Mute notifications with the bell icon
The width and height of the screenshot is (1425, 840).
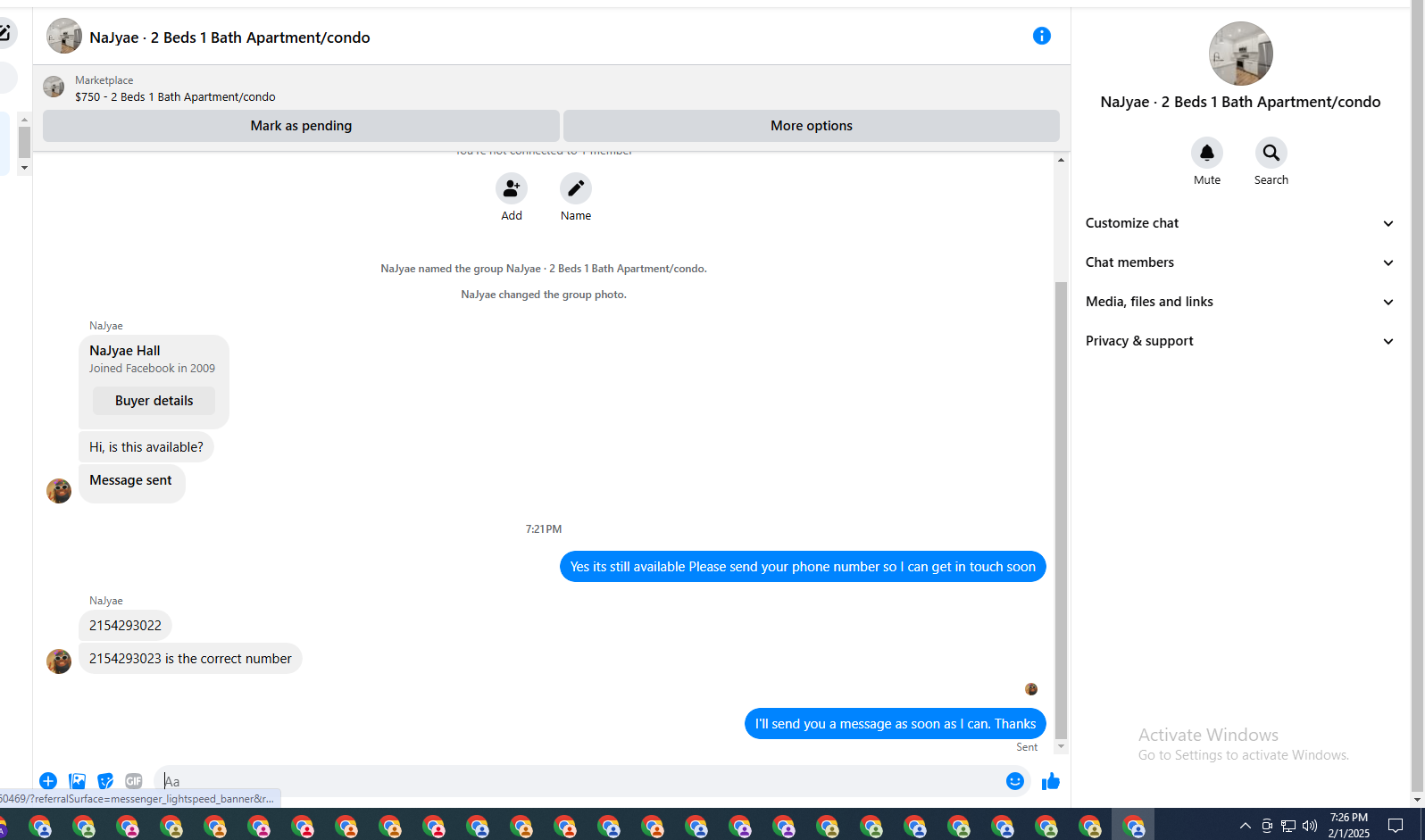click(x=1207, y=153)
